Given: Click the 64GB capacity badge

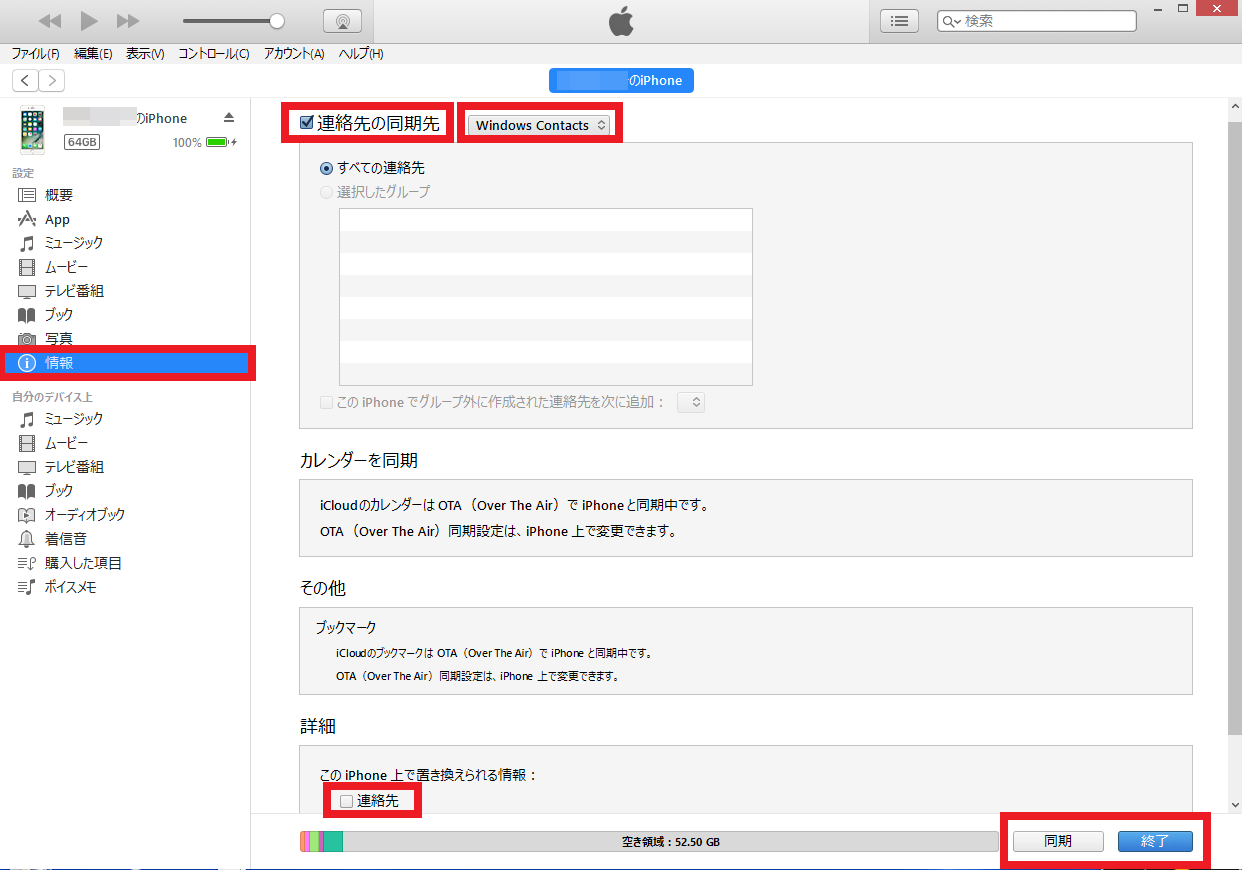Looking at the screenshot, I should [82, 142].
